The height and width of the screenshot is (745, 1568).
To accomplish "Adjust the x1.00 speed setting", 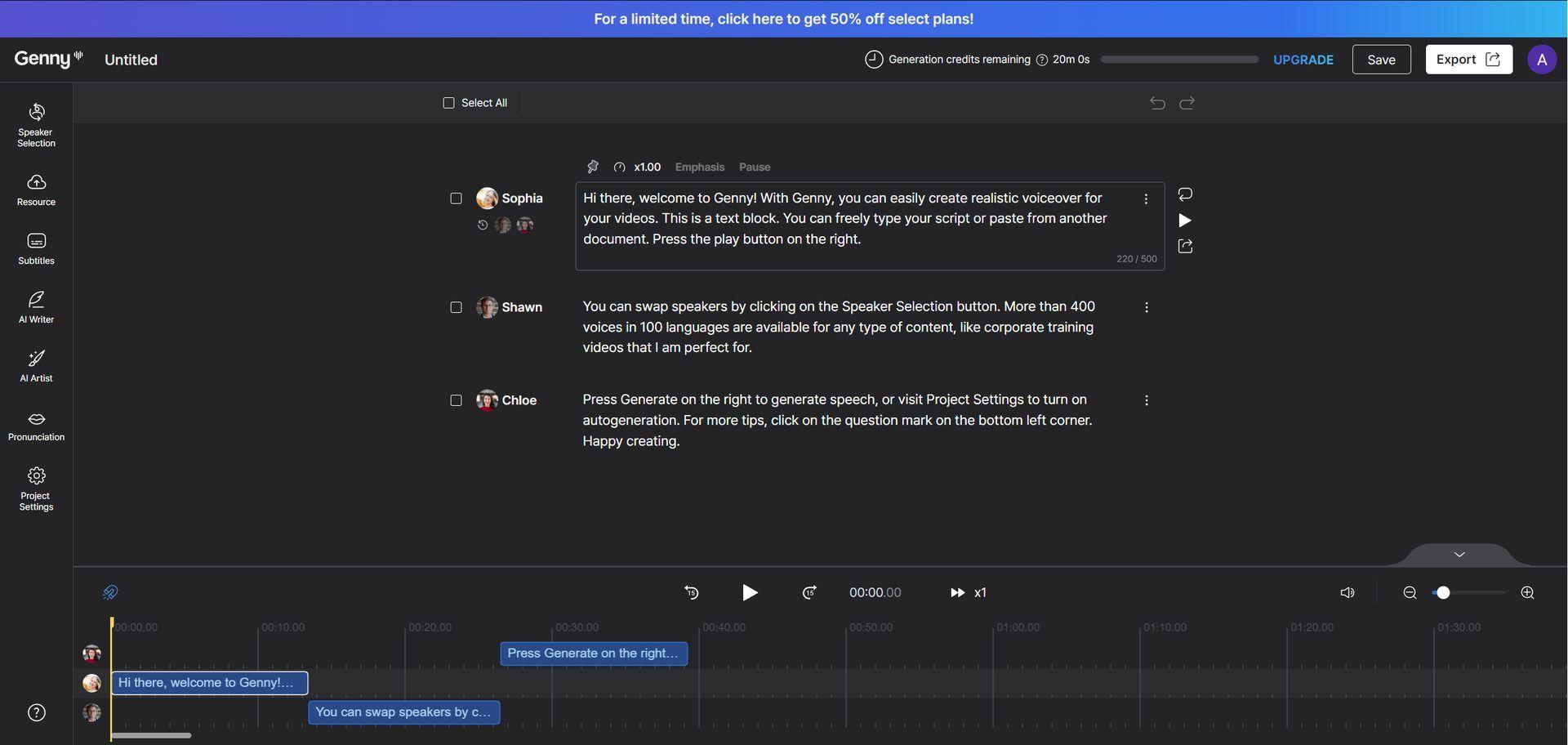I will tap(637, 167).
